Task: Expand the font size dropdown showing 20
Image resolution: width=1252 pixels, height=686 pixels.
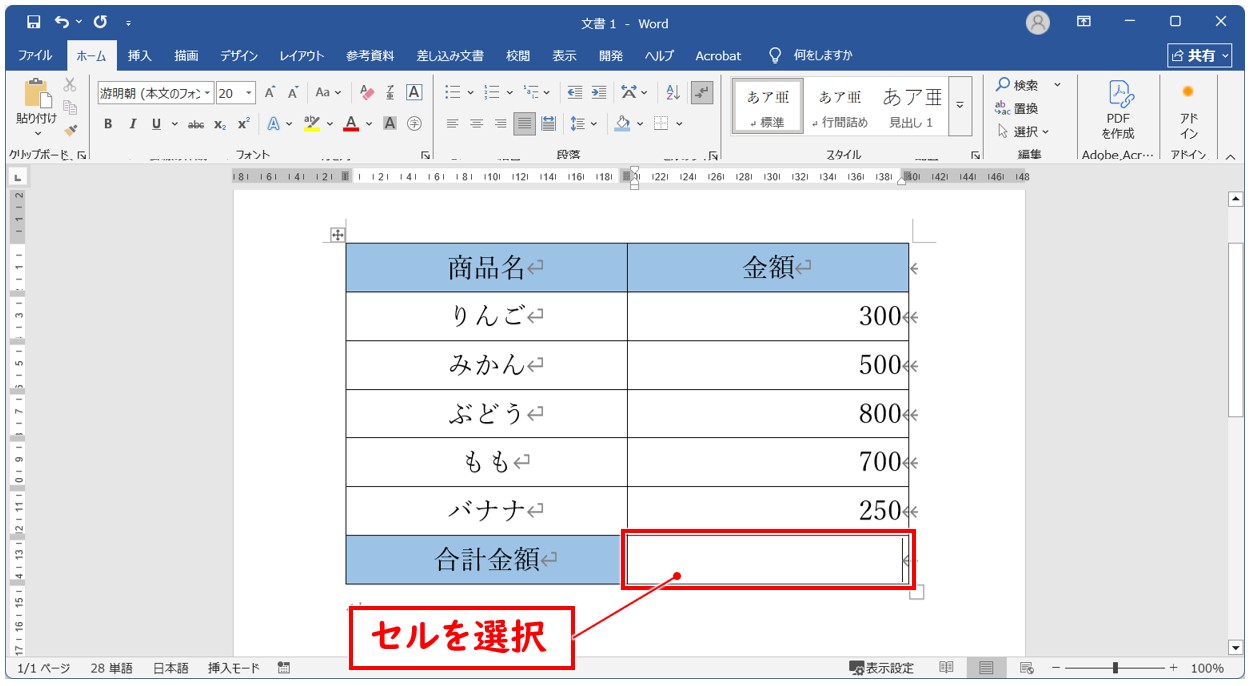Action: (249, 93)
